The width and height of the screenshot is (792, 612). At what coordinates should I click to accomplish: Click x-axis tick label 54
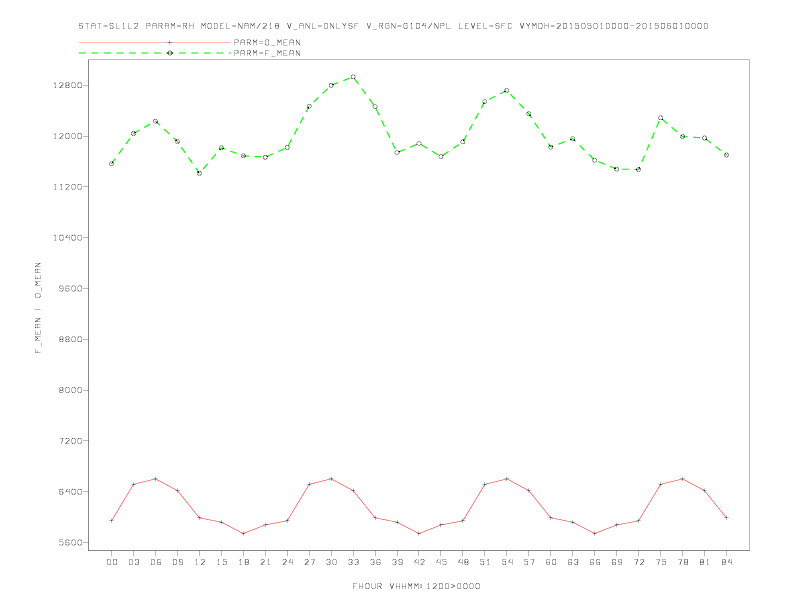(507, 562)
